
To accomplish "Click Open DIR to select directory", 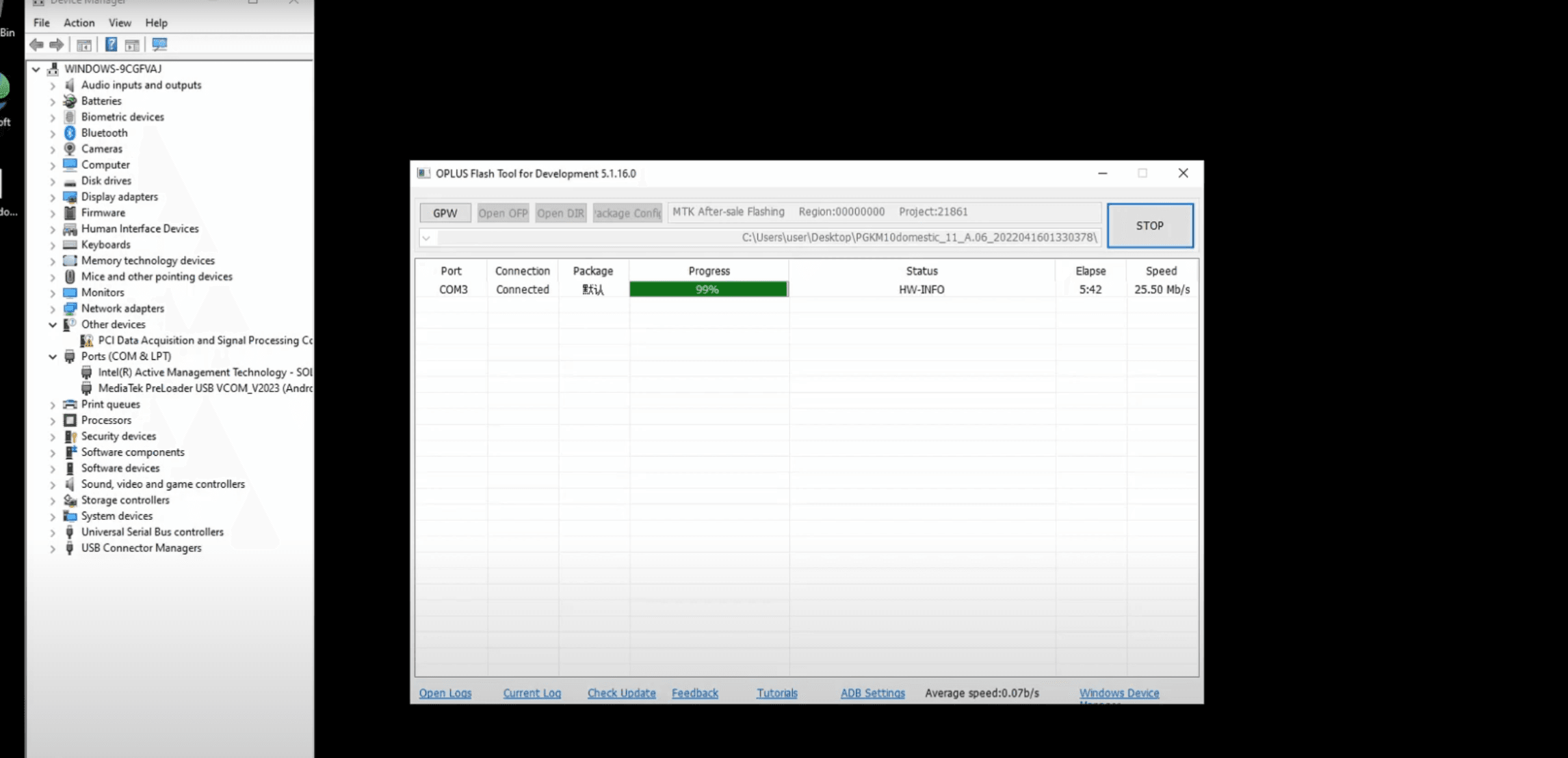I will (560, 212).
